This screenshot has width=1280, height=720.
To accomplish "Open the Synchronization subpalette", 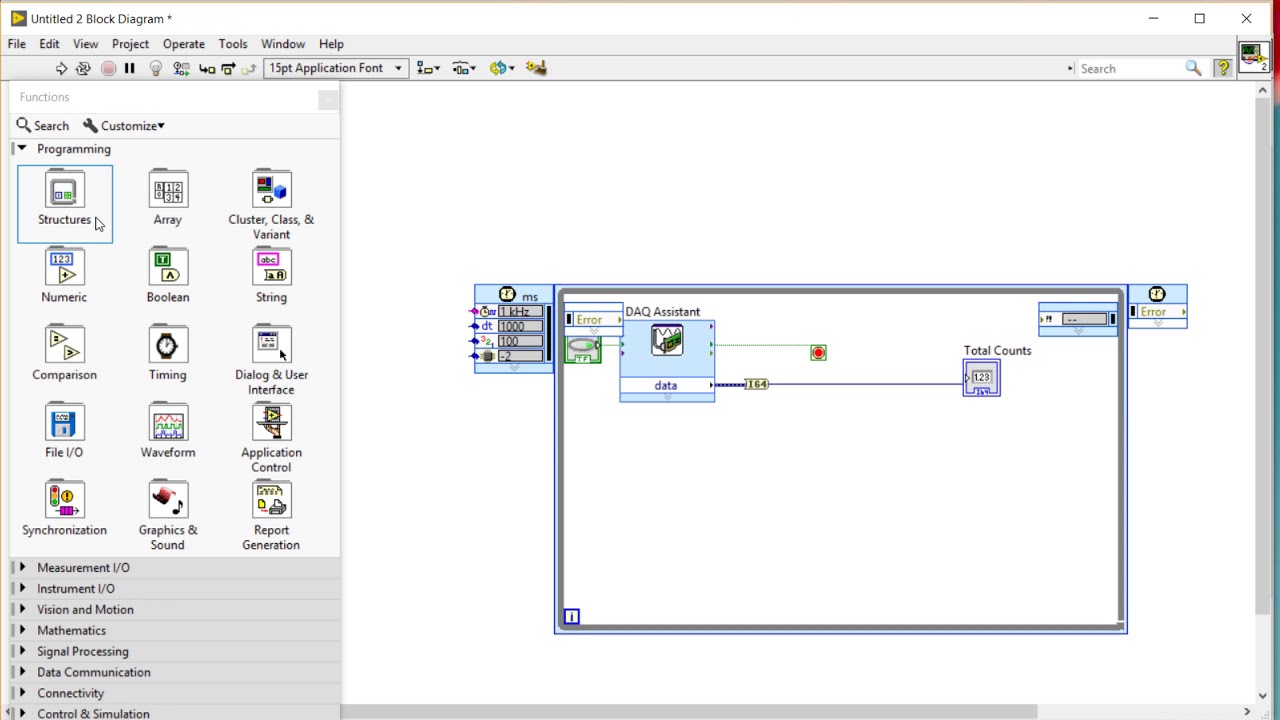I will 64,508.
